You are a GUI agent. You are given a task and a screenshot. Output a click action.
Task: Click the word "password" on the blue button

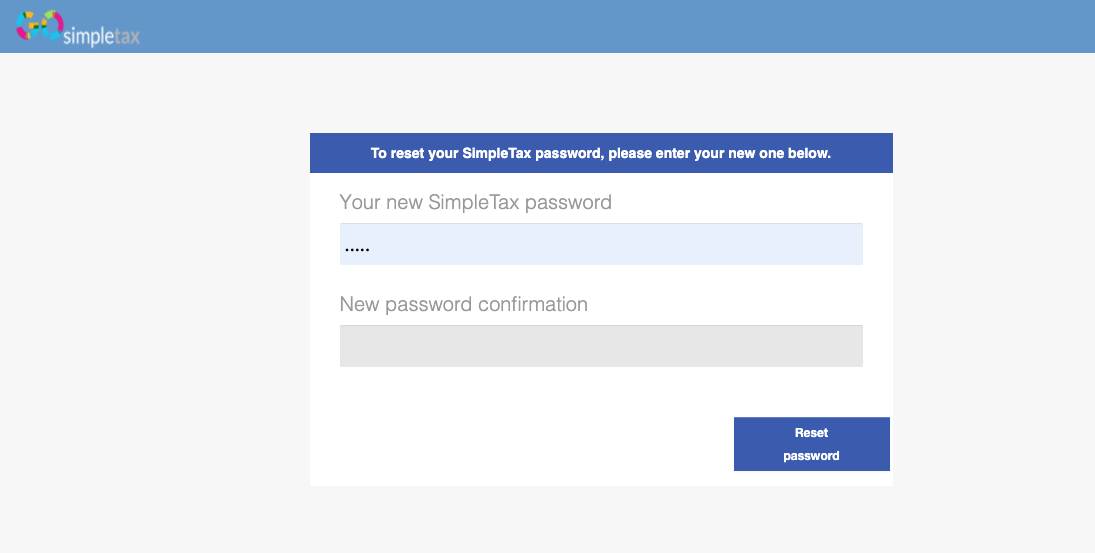tap(811, 456)
